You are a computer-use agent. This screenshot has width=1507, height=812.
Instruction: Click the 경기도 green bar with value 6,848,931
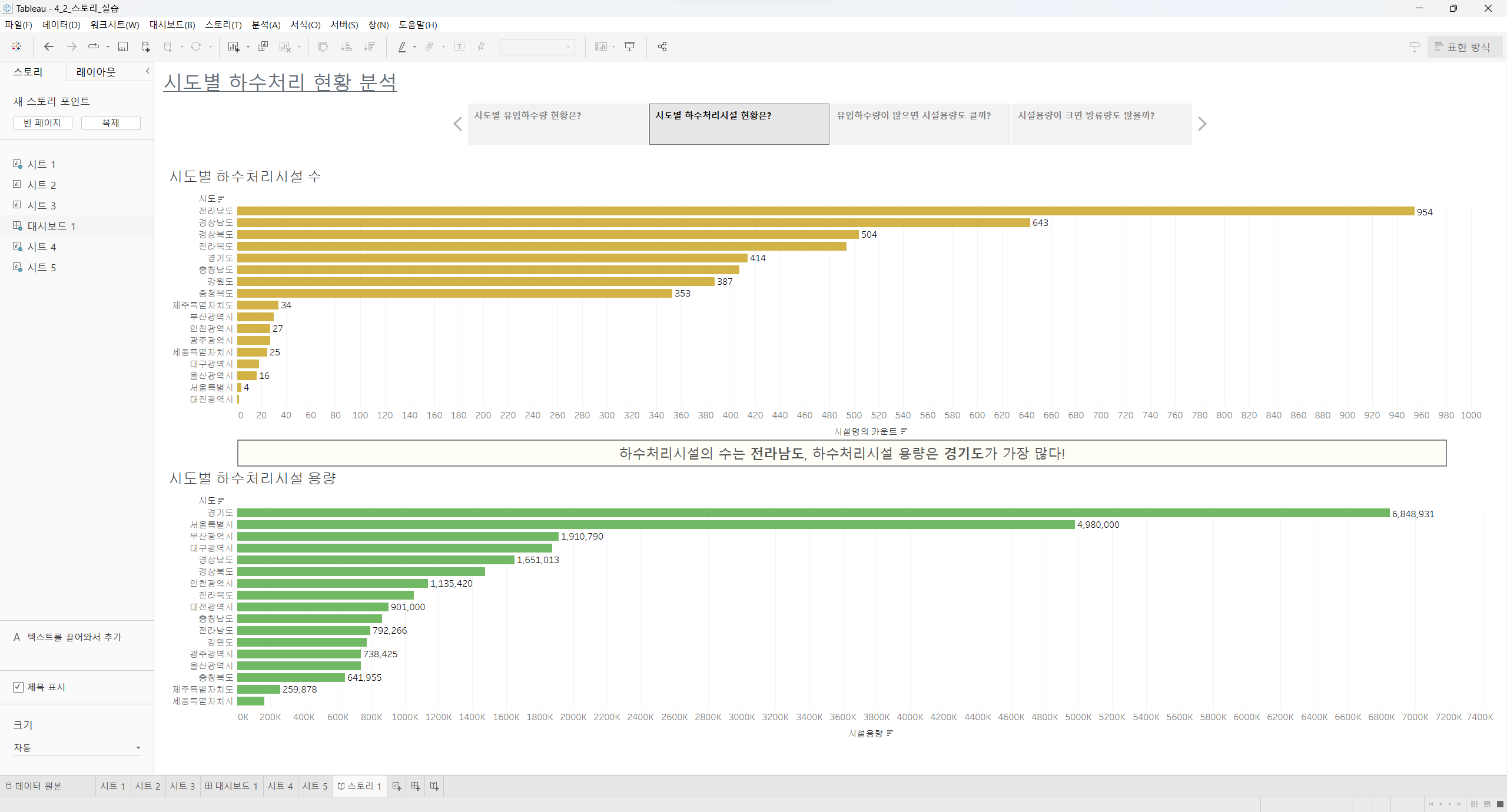point(813,513)
